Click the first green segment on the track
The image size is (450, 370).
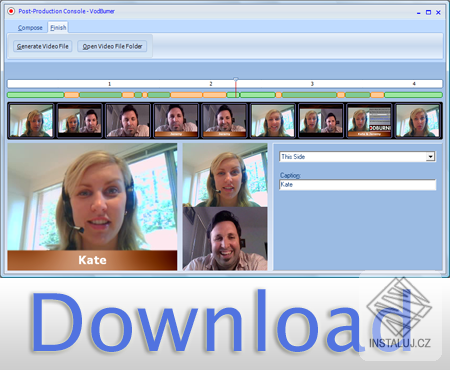point(36,95)
